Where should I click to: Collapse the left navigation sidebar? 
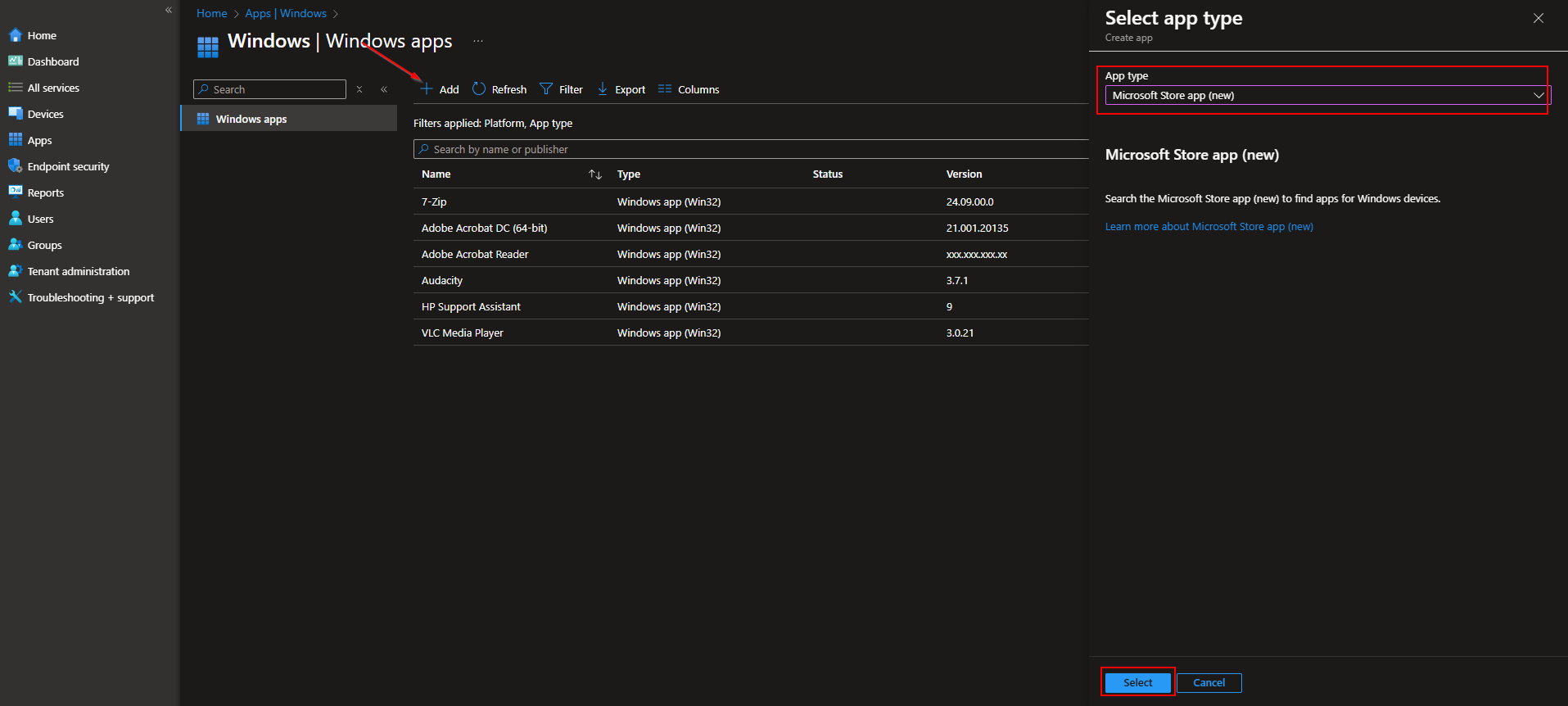[x=169, y=10]
